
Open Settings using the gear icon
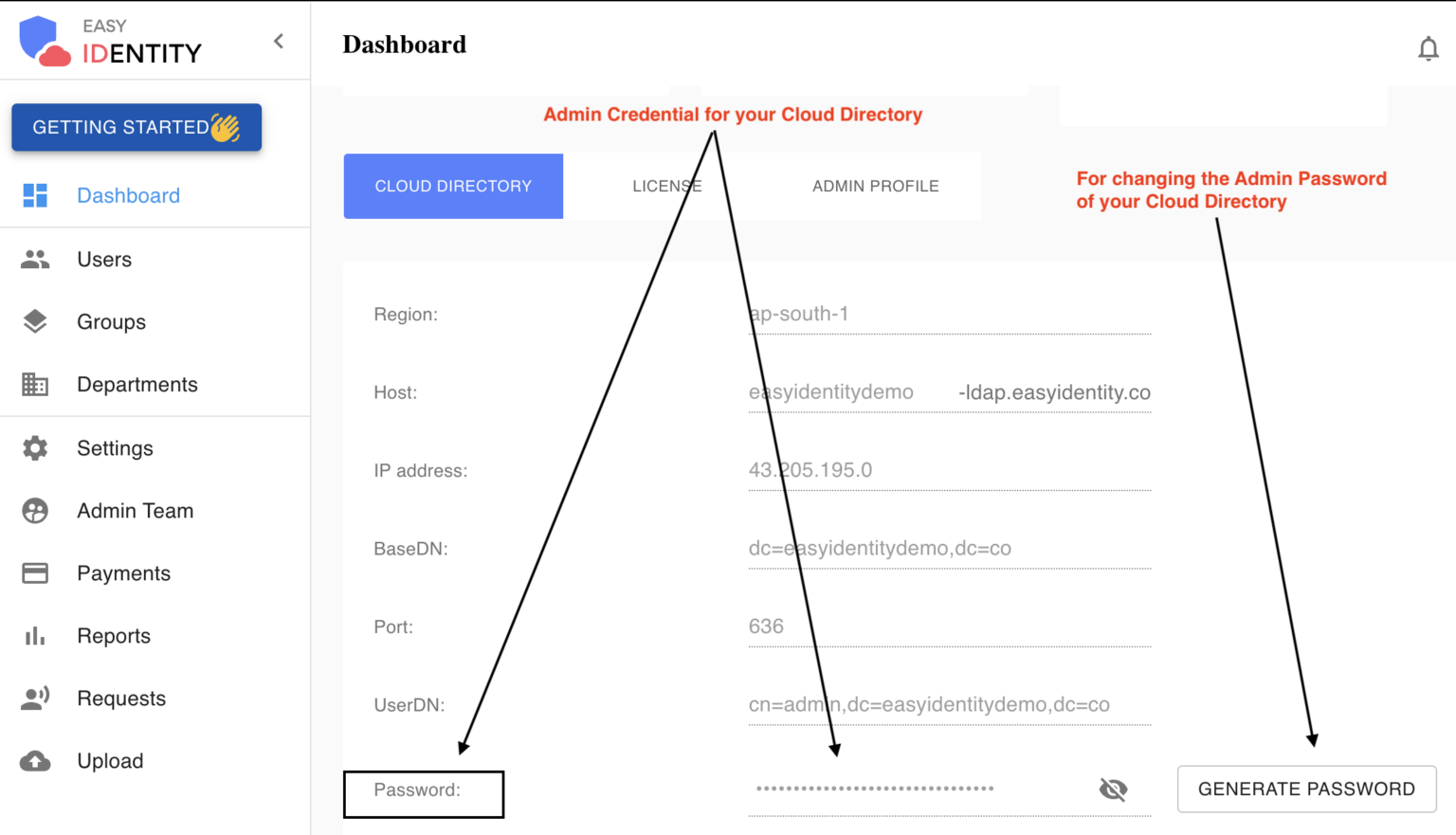(x=35, y=447)
